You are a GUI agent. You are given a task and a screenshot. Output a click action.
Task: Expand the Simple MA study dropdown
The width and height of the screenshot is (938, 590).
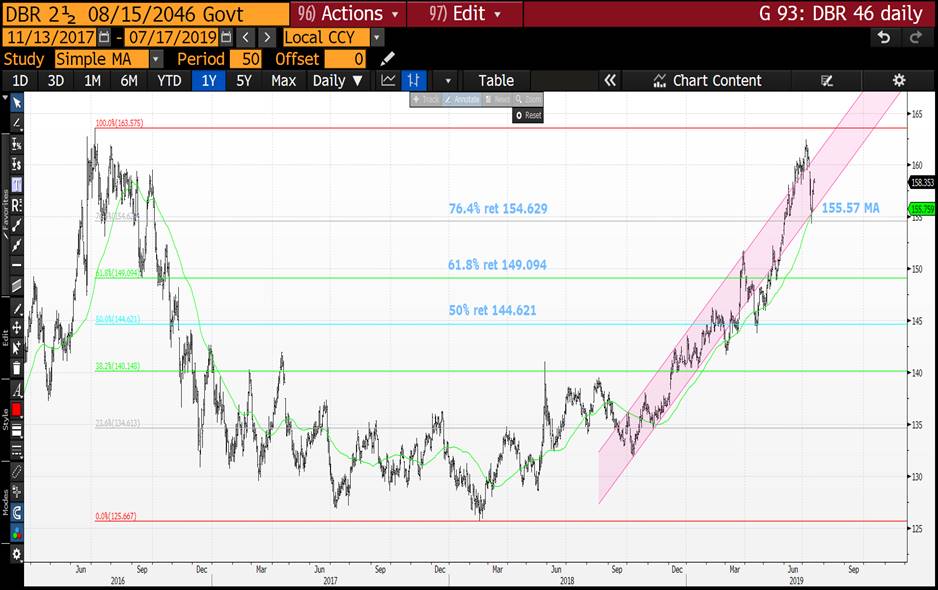point(156,59)
